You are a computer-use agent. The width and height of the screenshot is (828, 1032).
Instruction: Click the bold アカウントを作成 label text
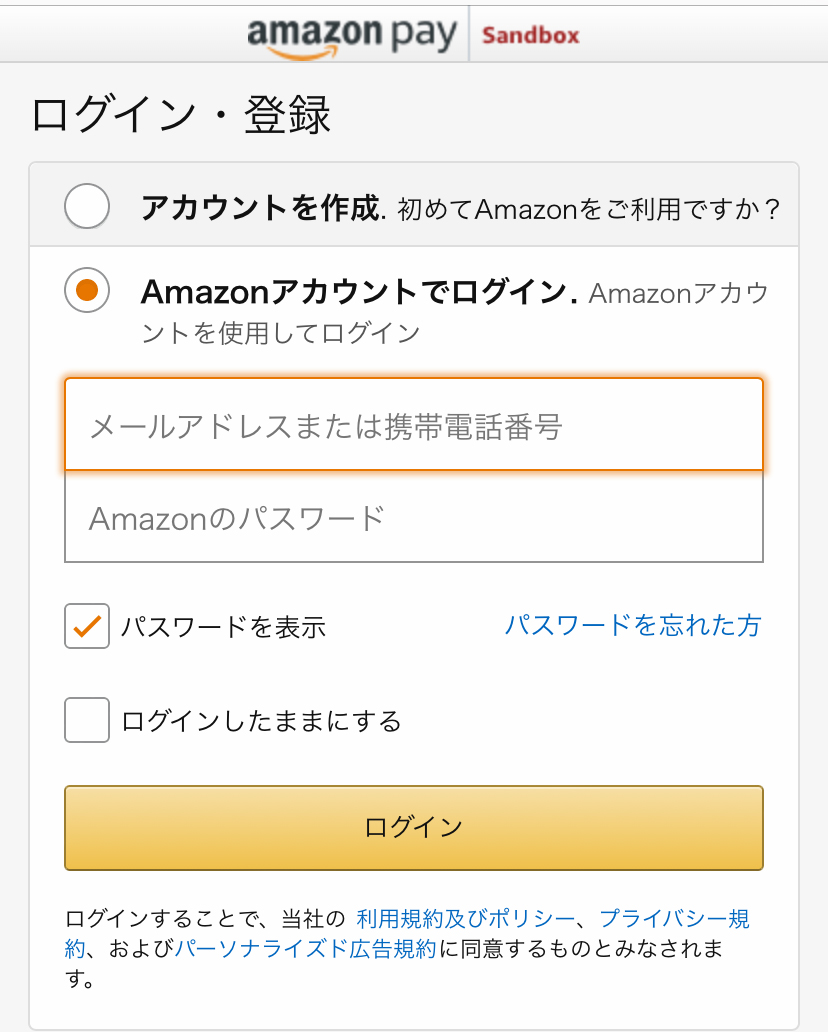260,208
